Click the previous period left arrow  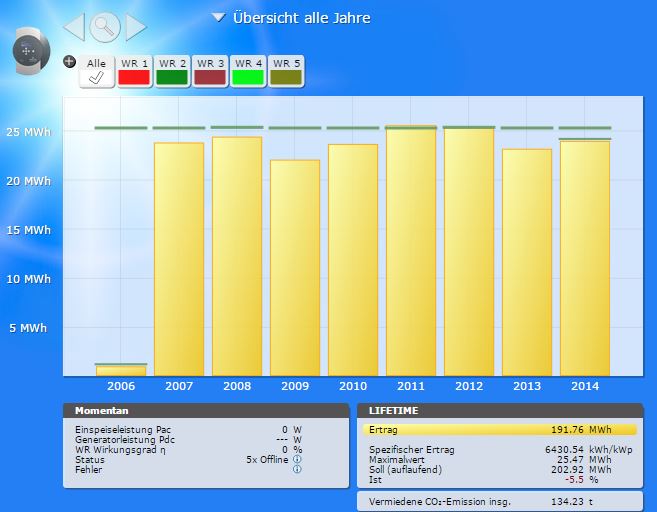(74, 27)
